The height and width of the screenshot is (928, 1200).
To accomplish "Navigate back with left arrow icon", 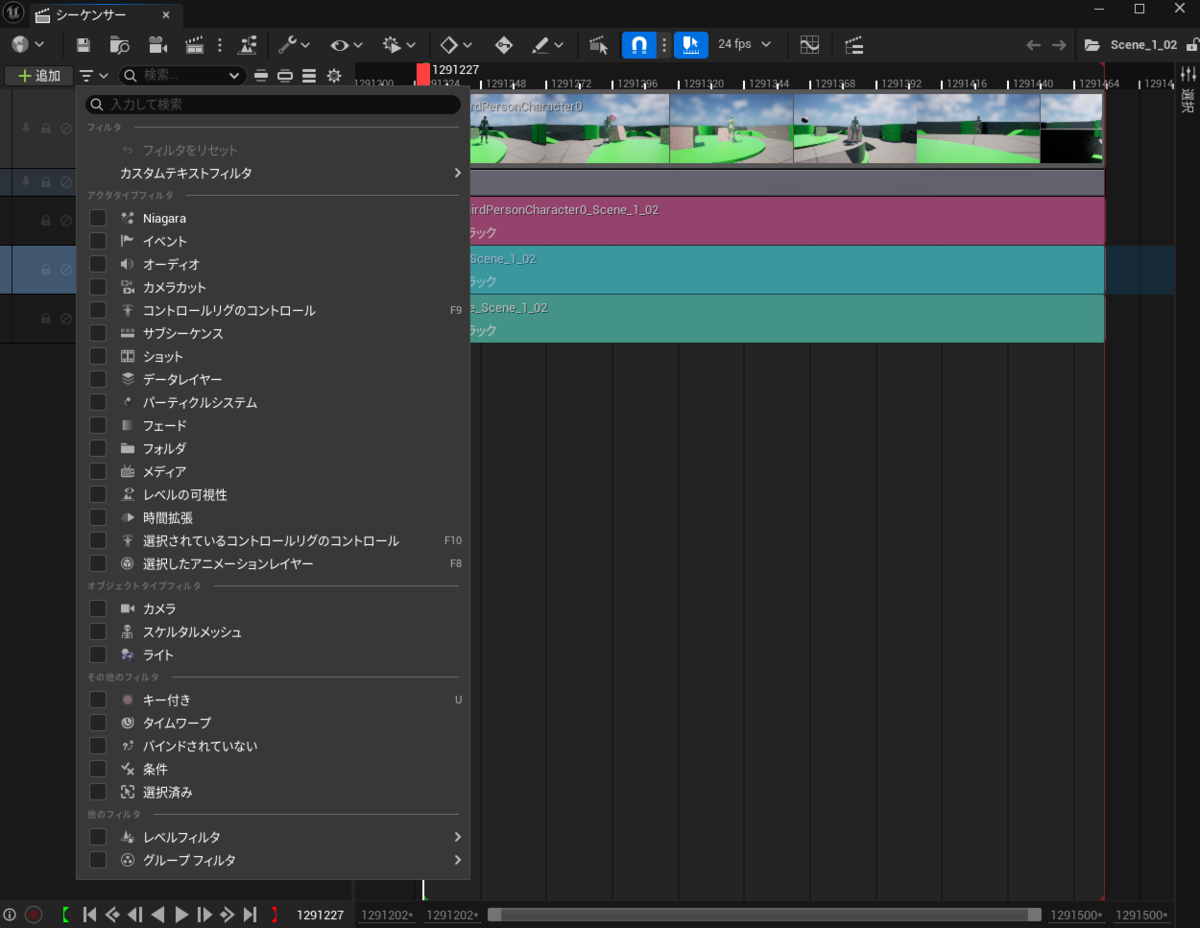I will point(1034,45).
